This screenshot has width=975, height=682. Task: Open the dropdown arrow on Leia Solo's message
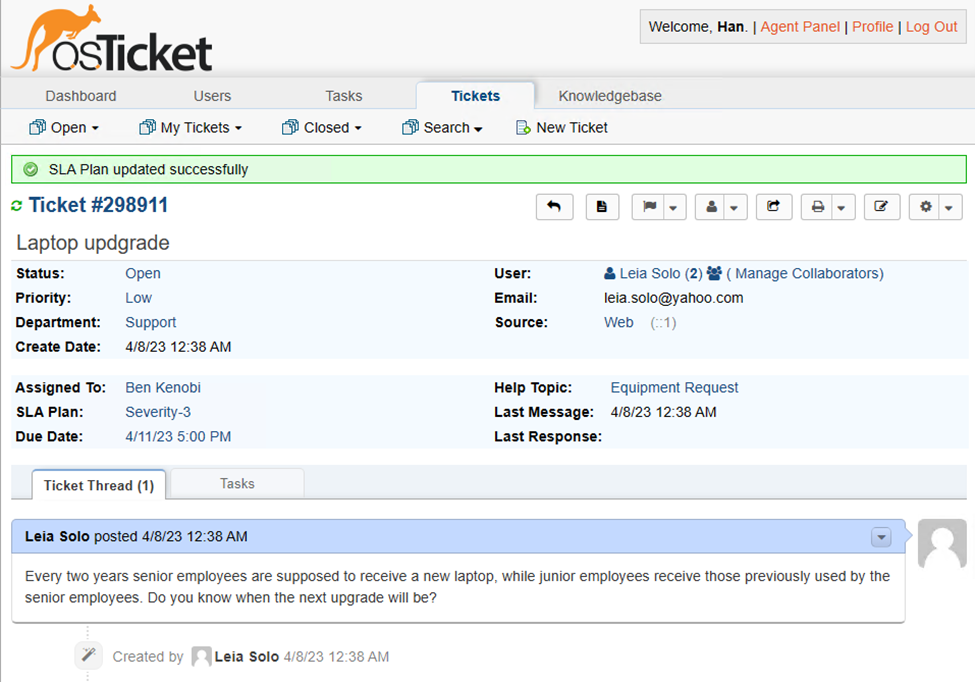click(881, 537)
